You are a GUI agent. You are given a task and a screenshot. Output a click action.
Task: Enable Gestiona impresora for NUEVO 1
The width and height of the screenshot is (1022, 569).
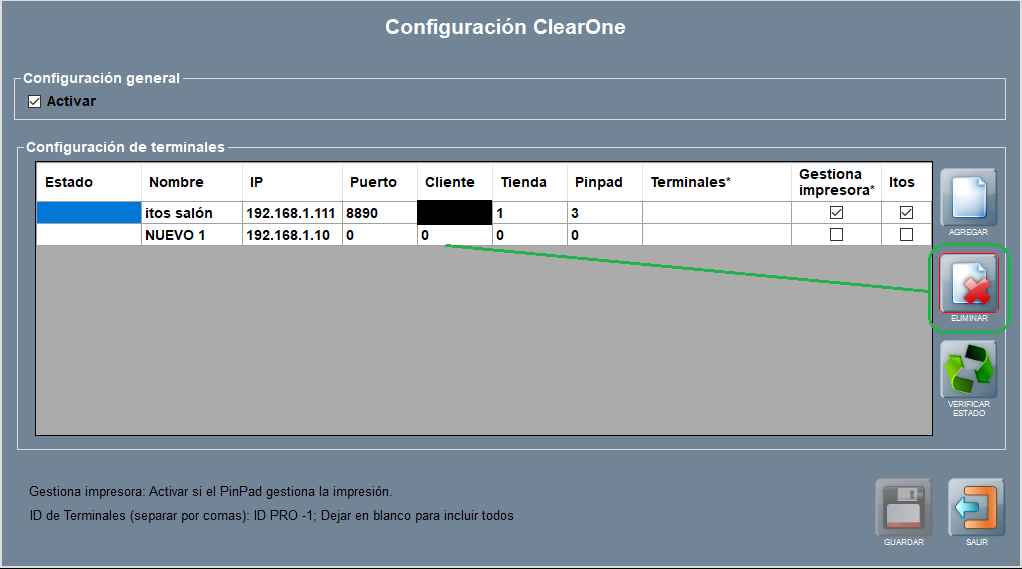836,235
